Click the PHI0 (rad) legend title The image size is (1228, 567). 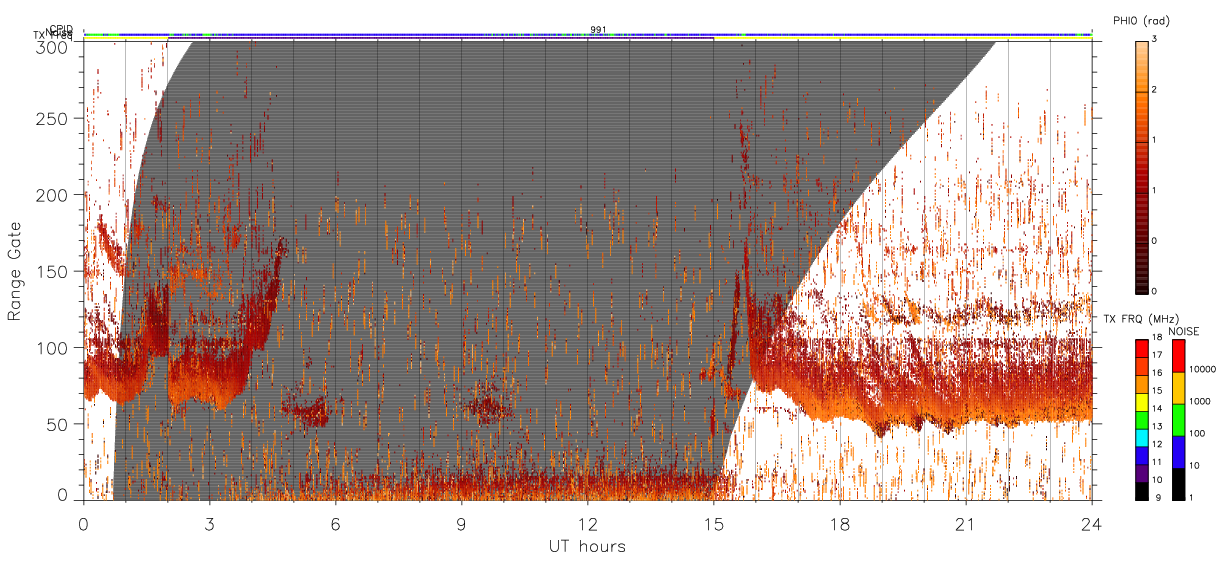[x=1141, y=20]
